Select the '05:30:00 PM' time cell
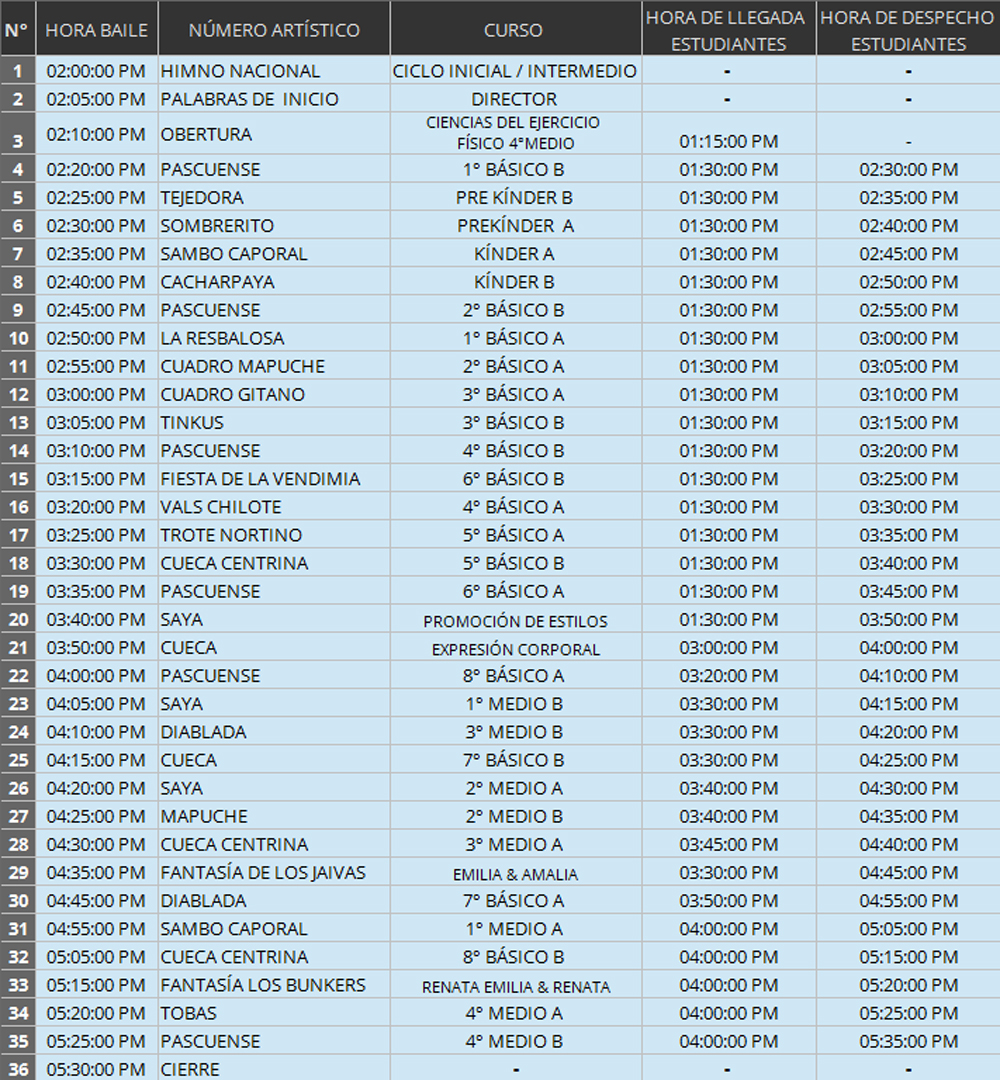1000x1080 pixels. tap(96, 1068)
